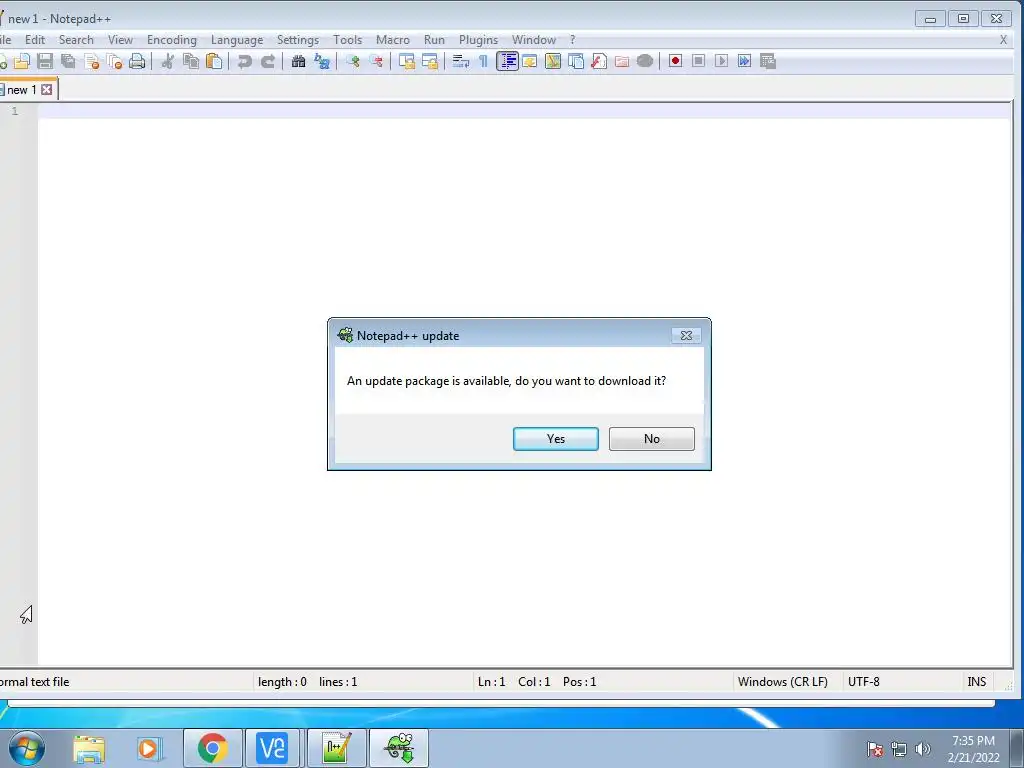This screenshot has height=768, width=1024.
Task: Open Folder as Workspace icon
Action: tap(622, 61)
